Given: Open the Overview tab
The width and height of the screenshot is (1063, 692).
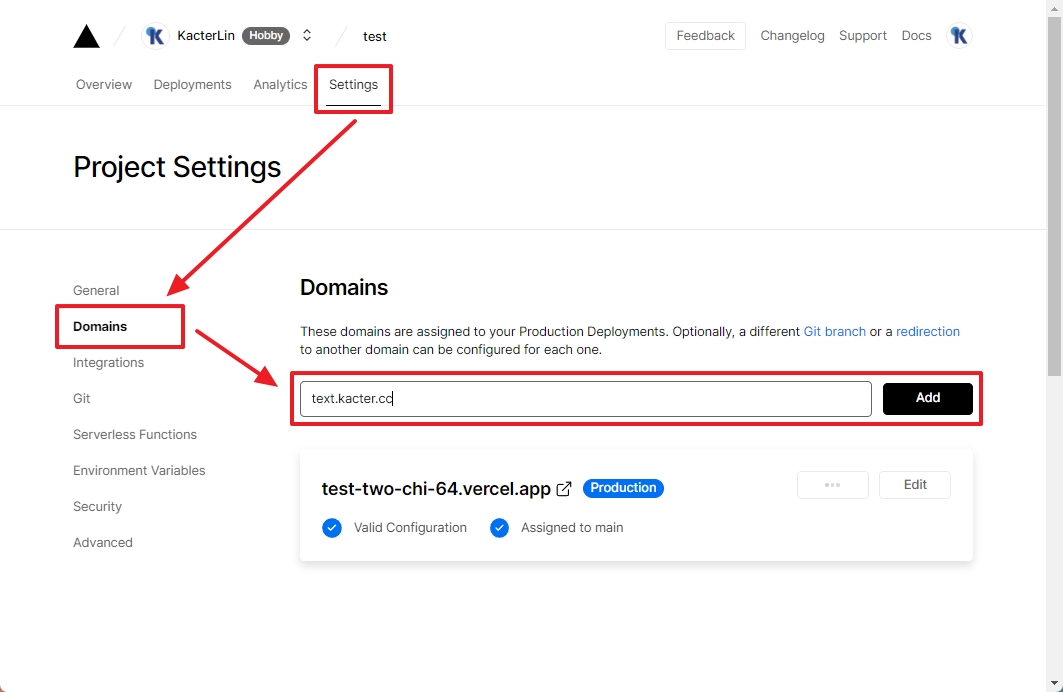Looking at the screenshot, I should pyautogui.click(x=104, y=85).
